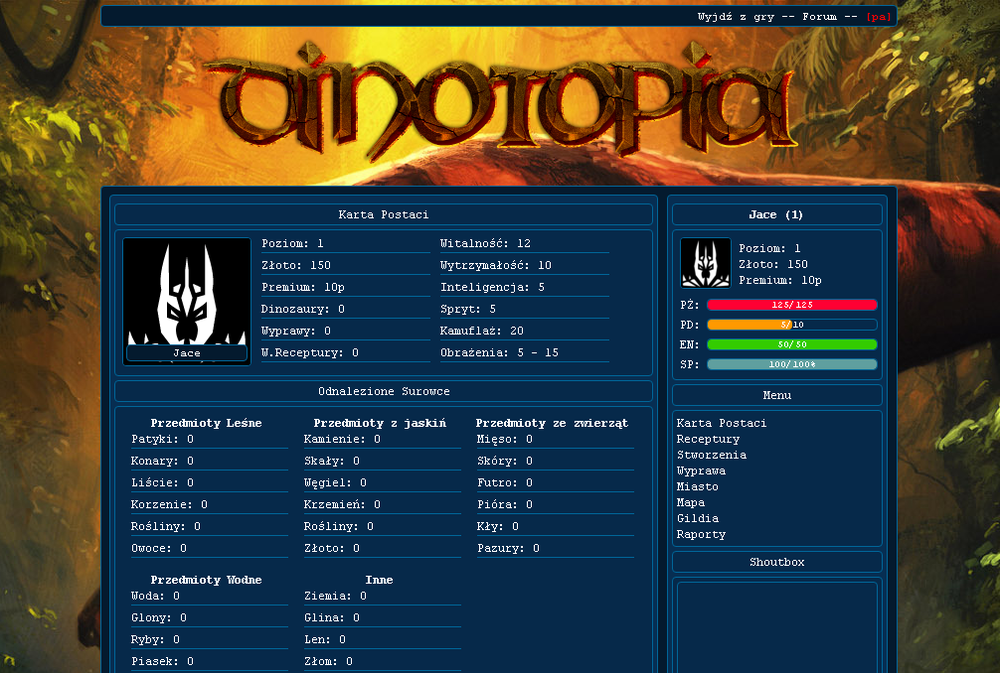Click the Liście: 0 resource row
Image resolution: width=1000 pixels, height=673 pixels.
pos(209,483)
